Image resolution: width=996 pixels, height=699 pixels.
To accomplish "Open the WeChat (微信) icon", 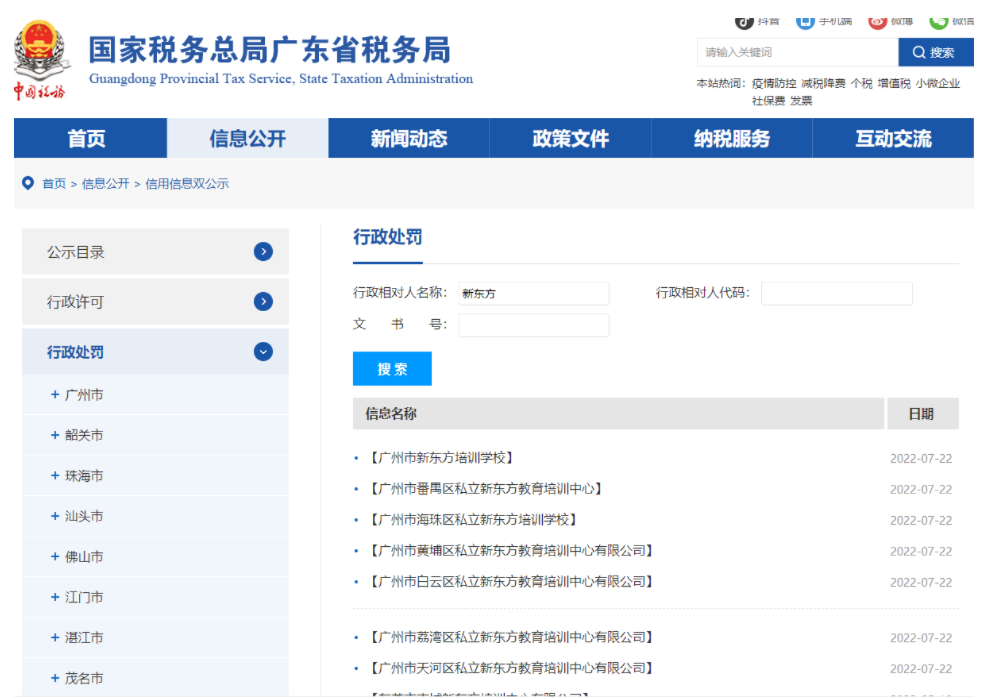I will tap(938, 22).
